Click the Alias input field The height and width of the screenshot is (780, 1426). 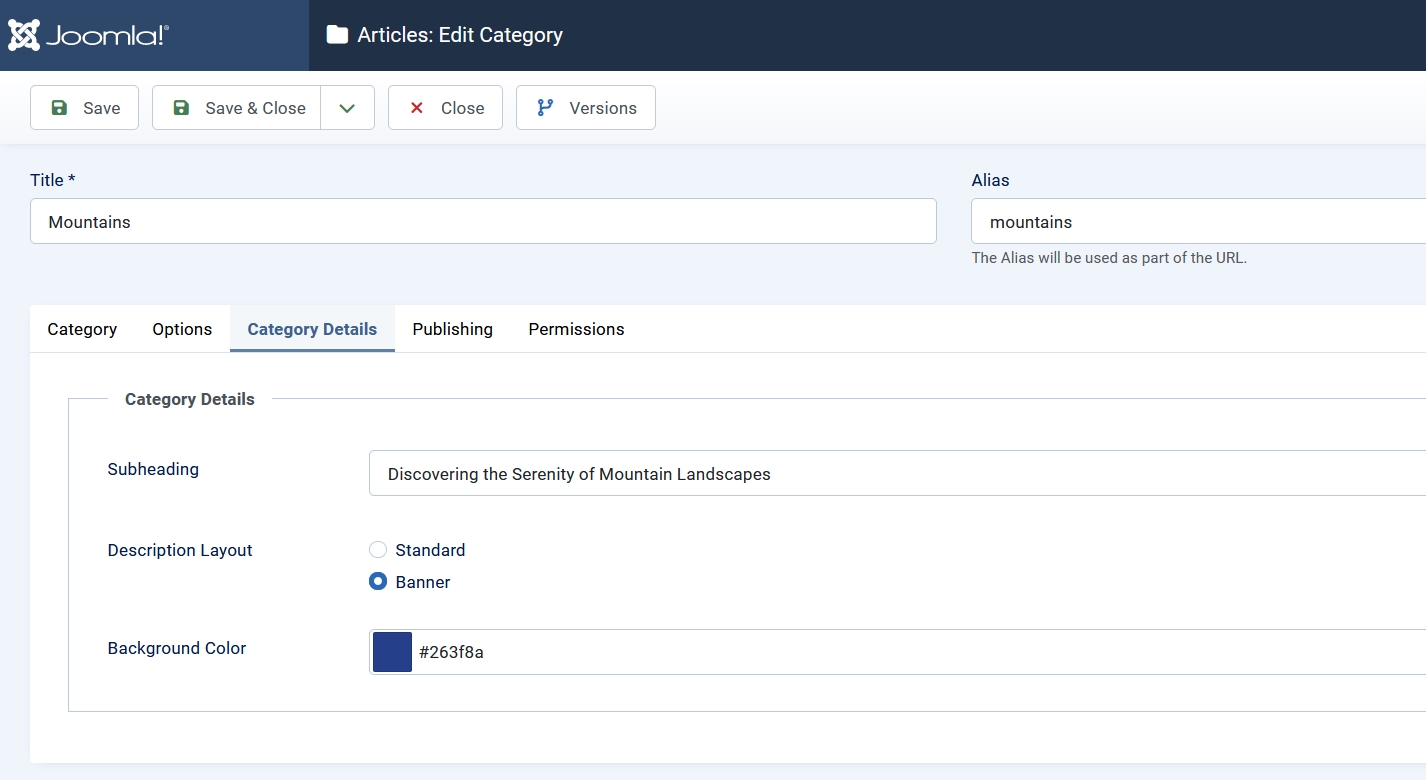[1198, 221]
